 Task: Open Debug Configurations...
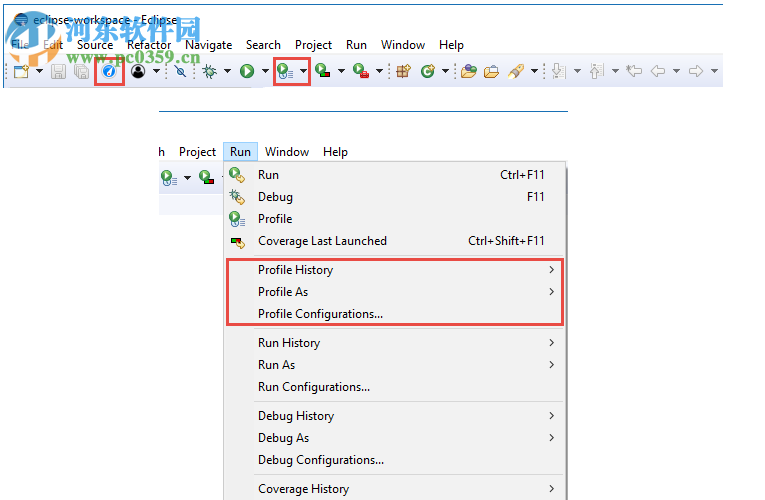pyautogui.click(x=395, y=460)
